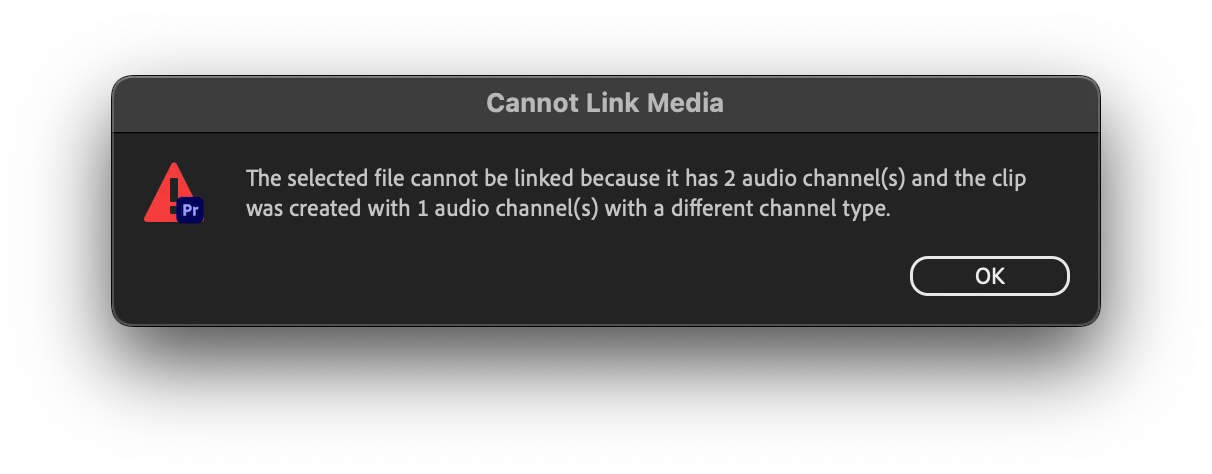1212x474 pixels.
Task: Click the Premiere Pro 'Pr' badge
Action: pyautogui.click(x=190, y=210)
